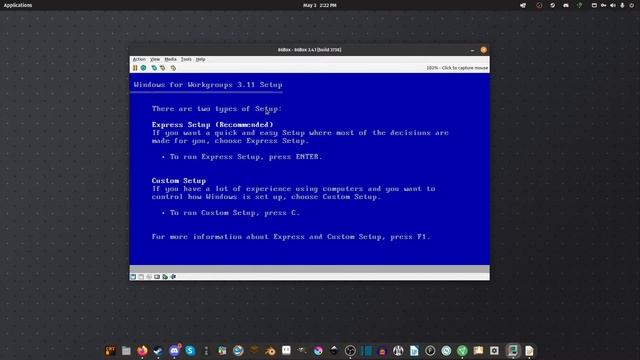Click the volume icon in system tray

coord(613,5)
